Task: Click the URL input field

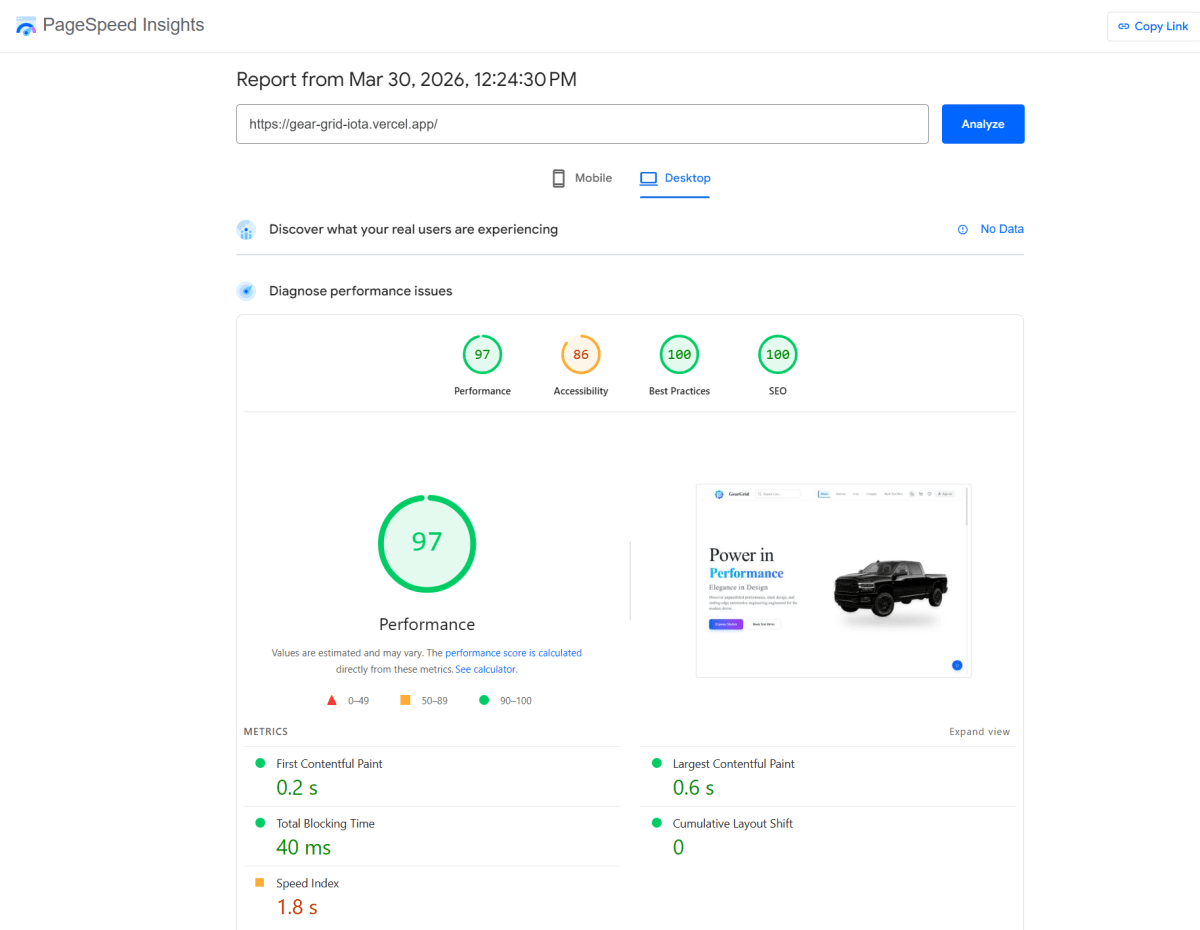Action: tap(582, 124)
